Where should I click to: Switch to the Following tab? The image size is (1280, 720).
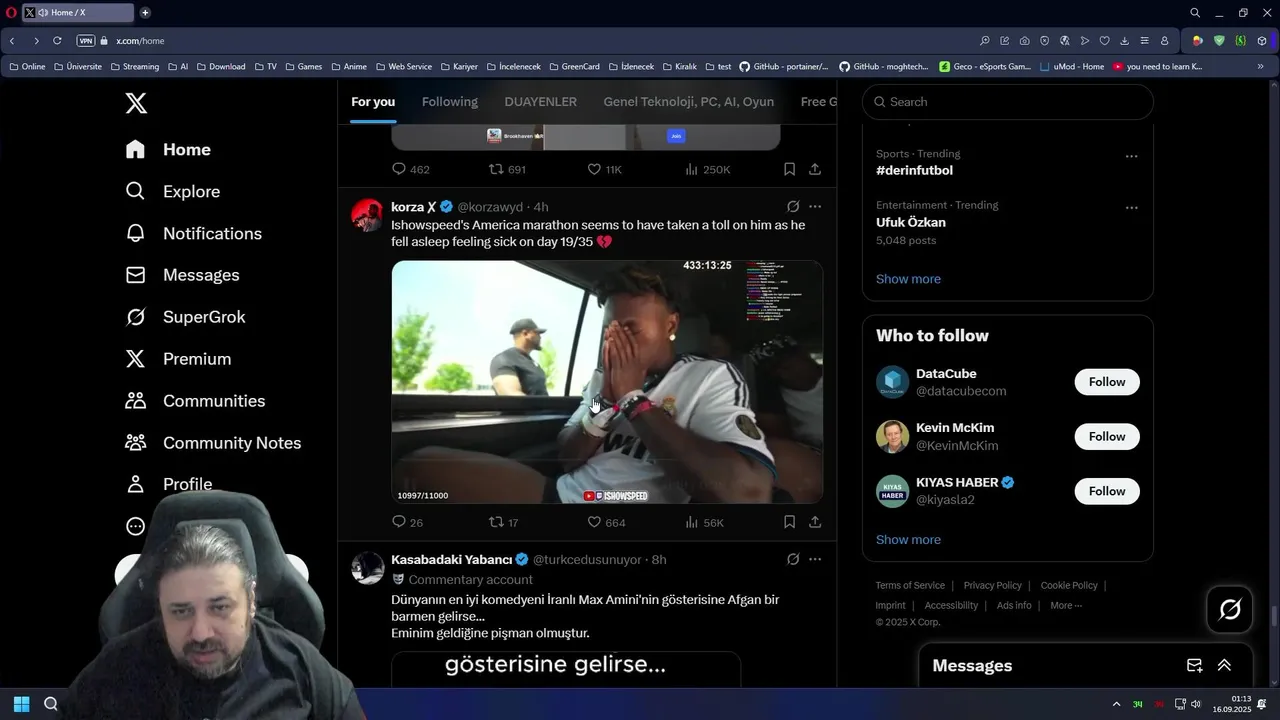[x=450, y=102]
